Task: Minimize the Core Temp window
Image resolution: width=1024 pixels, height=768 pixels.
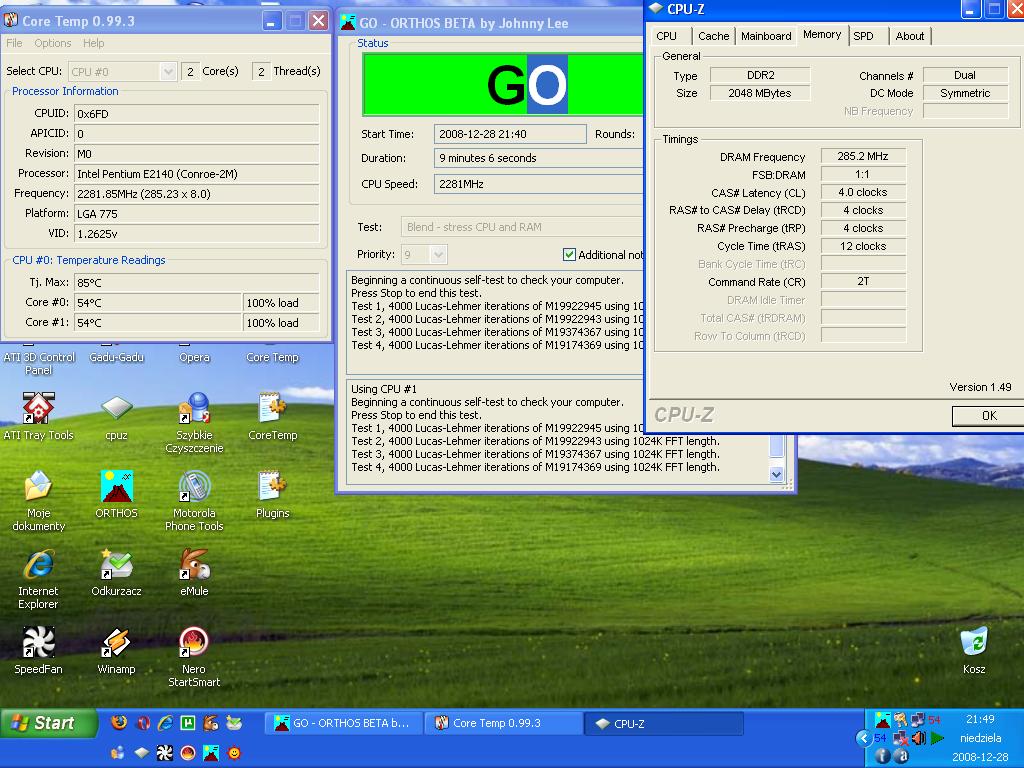Action: [x=272, y=21]
